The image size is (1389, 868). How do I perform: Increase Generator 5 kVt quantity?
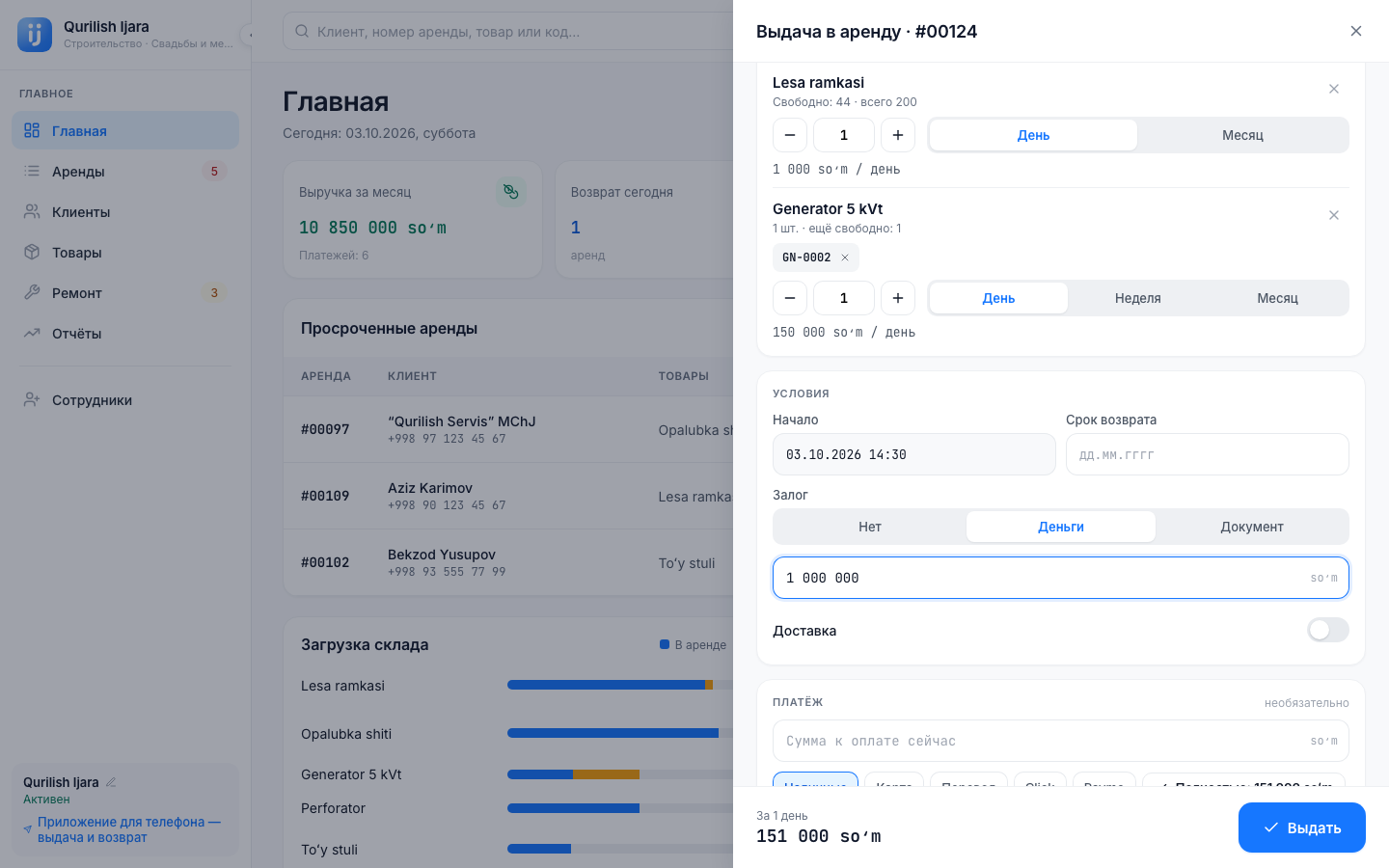tap(898, 298)
